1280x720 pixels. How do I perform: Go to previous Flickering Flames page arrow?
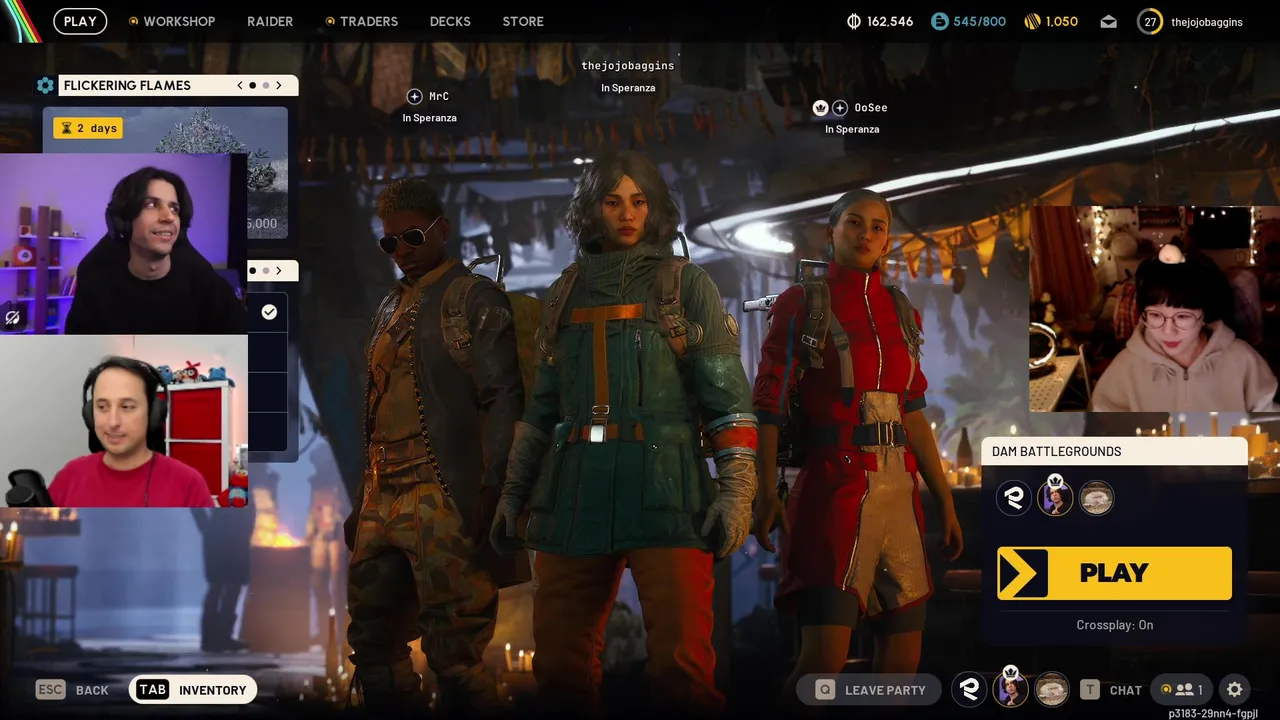click(240, 85)
